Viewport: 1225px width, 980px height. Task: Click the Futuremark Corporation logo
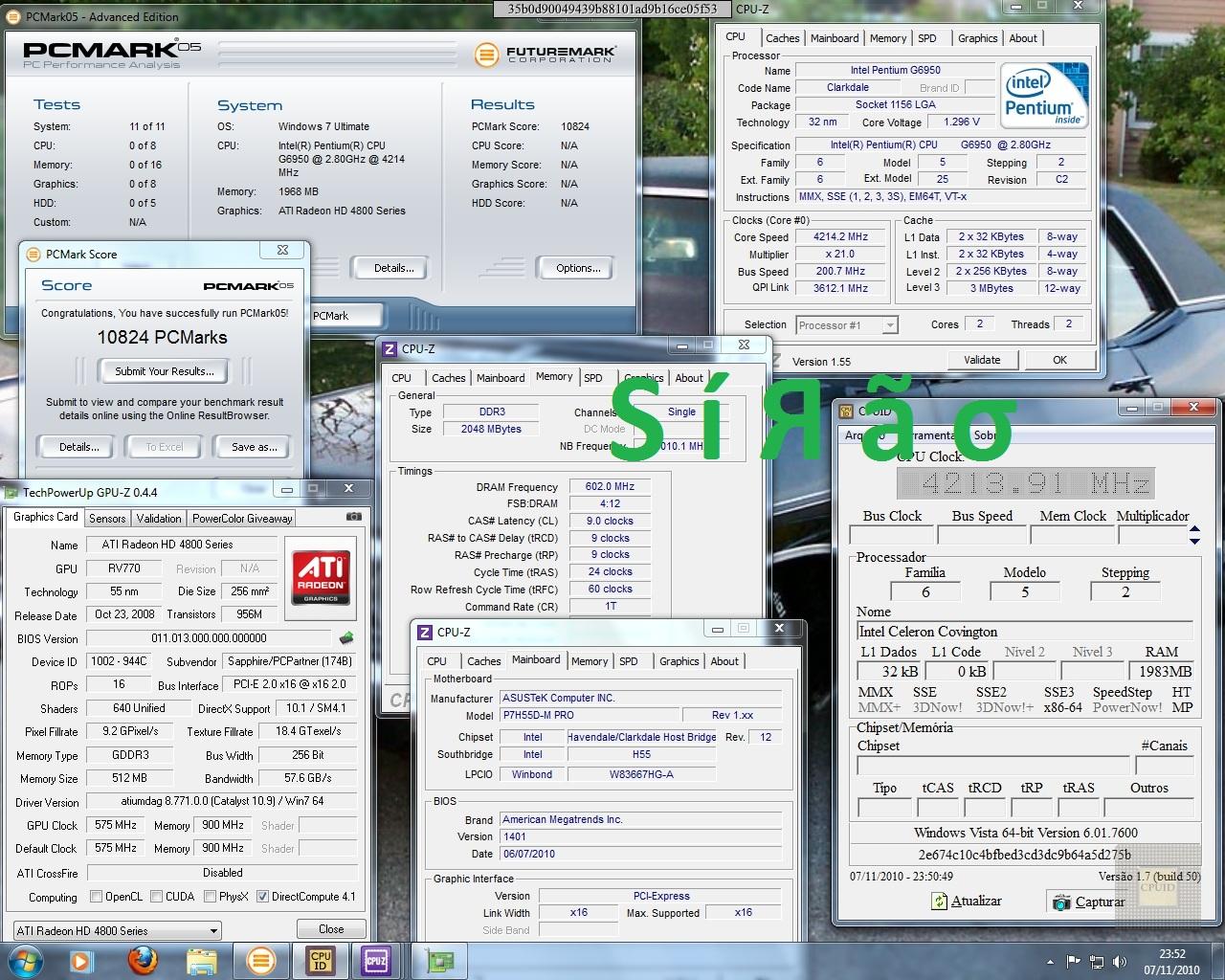point(545,54)
